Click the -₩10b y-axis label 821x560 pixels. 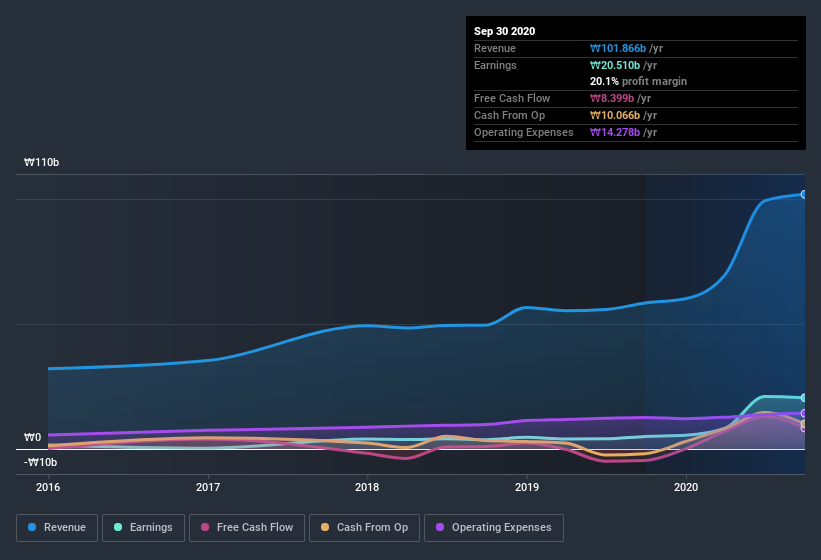pyautogui.click(x=40, y=462)
